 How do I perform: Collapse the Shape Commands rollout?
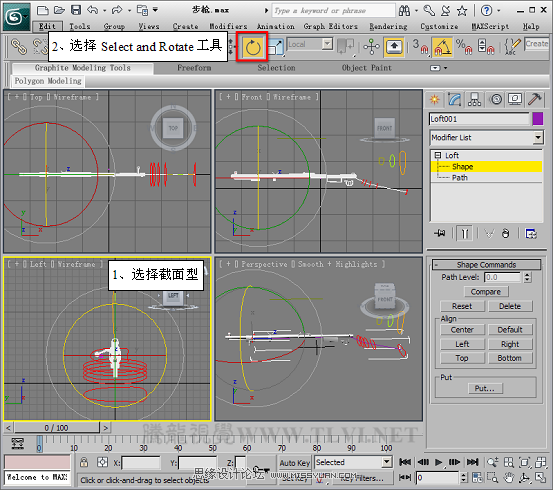coord(487,265)
